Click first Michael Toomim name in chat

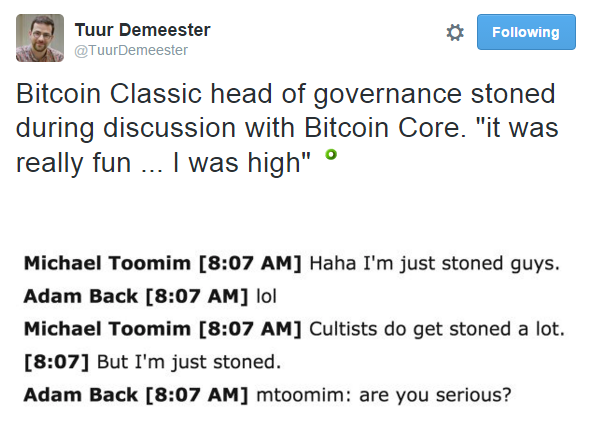click(107, 263)
